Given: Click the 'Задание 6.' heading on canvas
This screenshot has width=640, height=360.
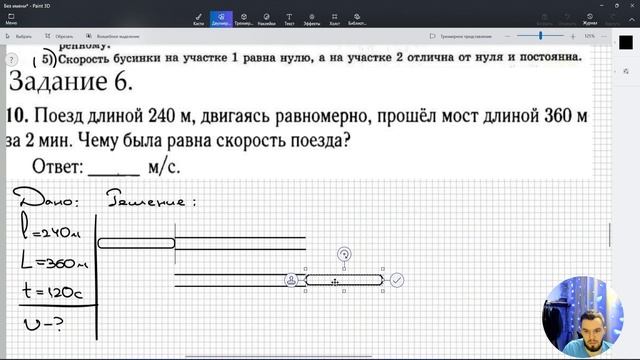Looking at the screenshot, I should (x=71, y=81).
